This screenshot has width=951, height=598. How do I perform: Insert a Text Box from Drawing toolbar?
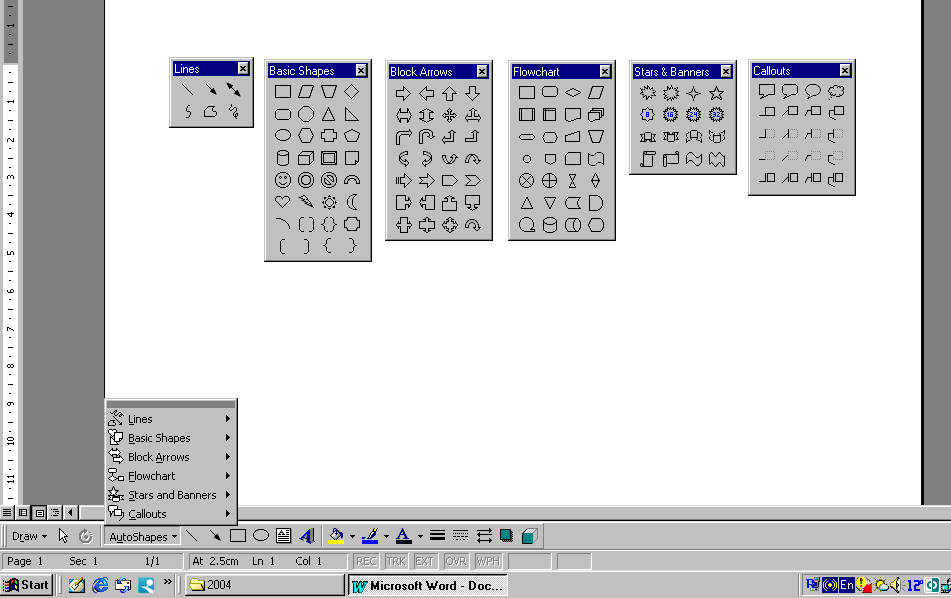283,536
